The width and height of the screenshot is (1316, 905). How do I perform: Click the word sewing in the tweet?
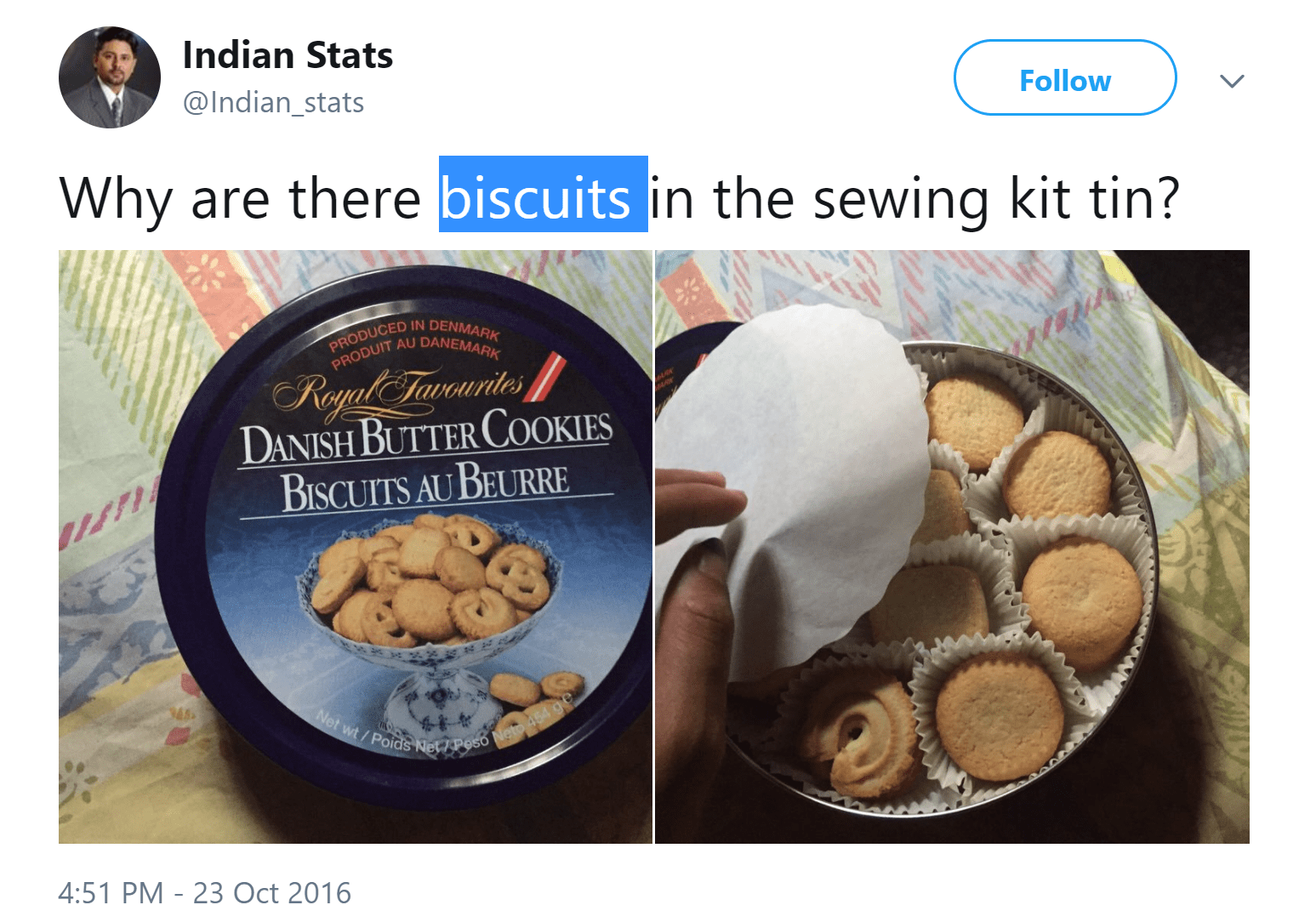tap(900, 200)
